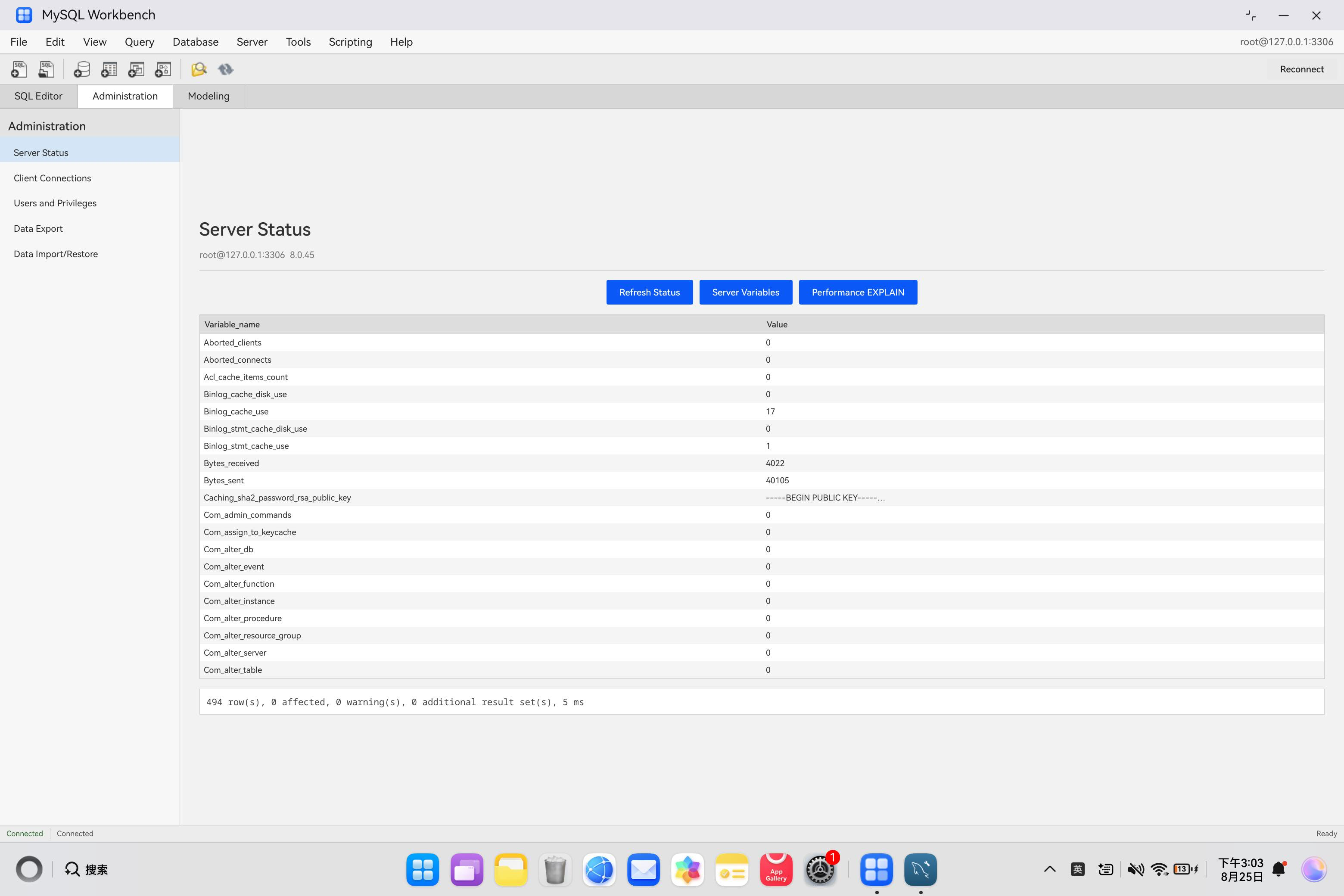This screenshot has width=1344, height=896.
Task: Click the reconnect arrows toolbar icon
Action: 226,69
